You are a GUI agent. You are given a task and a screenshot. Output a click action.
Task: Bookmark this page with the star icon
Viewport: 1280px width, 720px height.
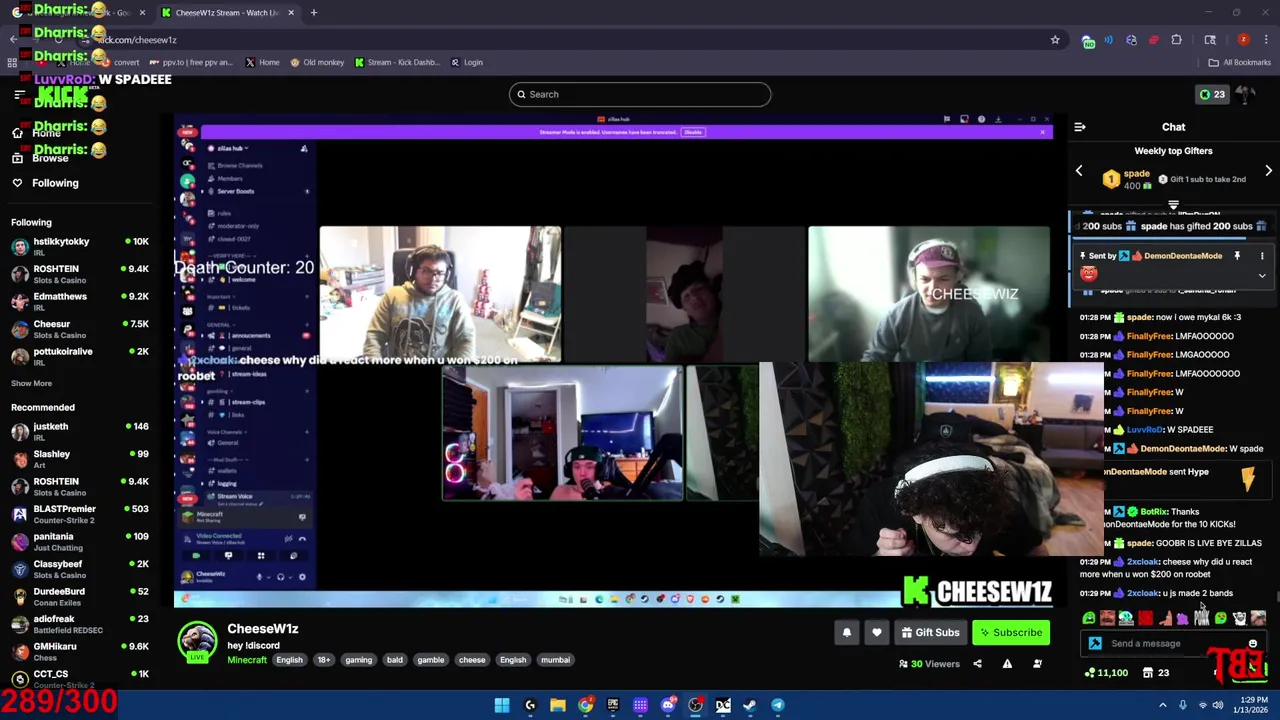coord(1054,40)
